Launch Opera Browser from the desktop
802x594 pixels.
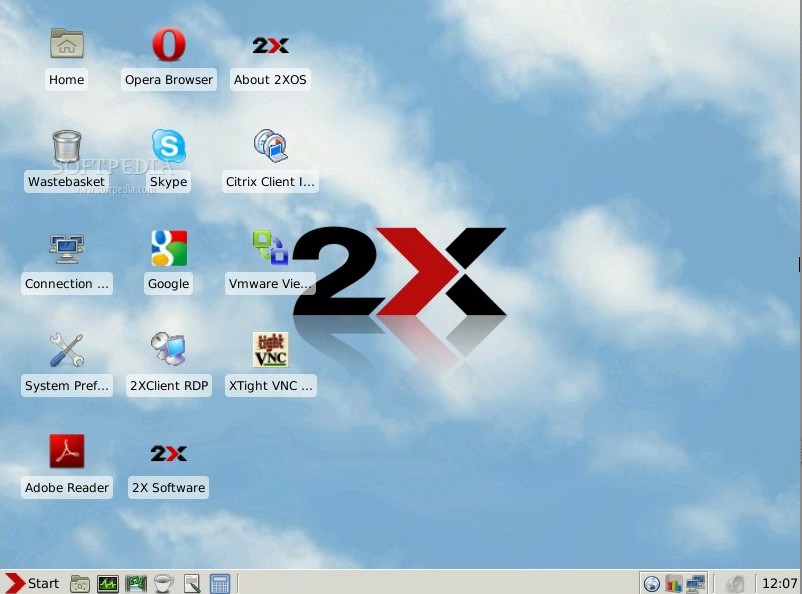169,45
